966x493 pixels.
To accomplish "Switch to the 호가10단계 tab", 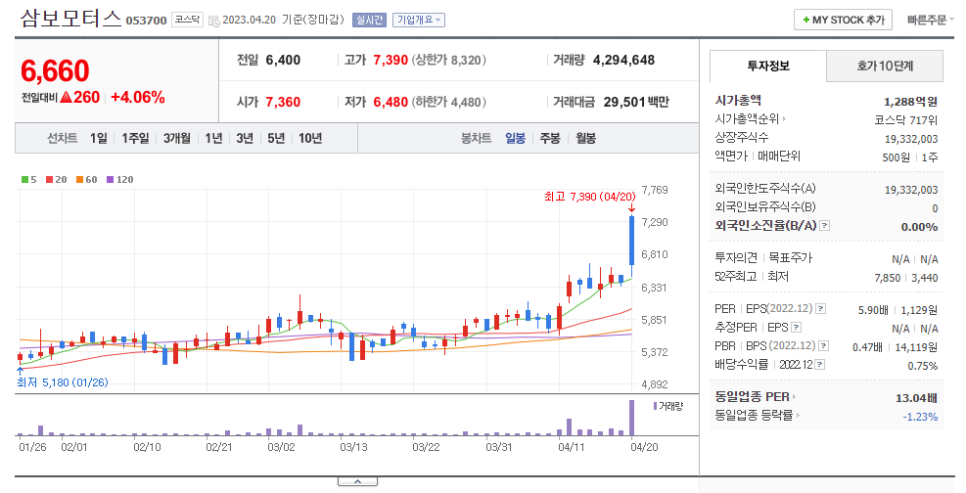I will 885,66.
